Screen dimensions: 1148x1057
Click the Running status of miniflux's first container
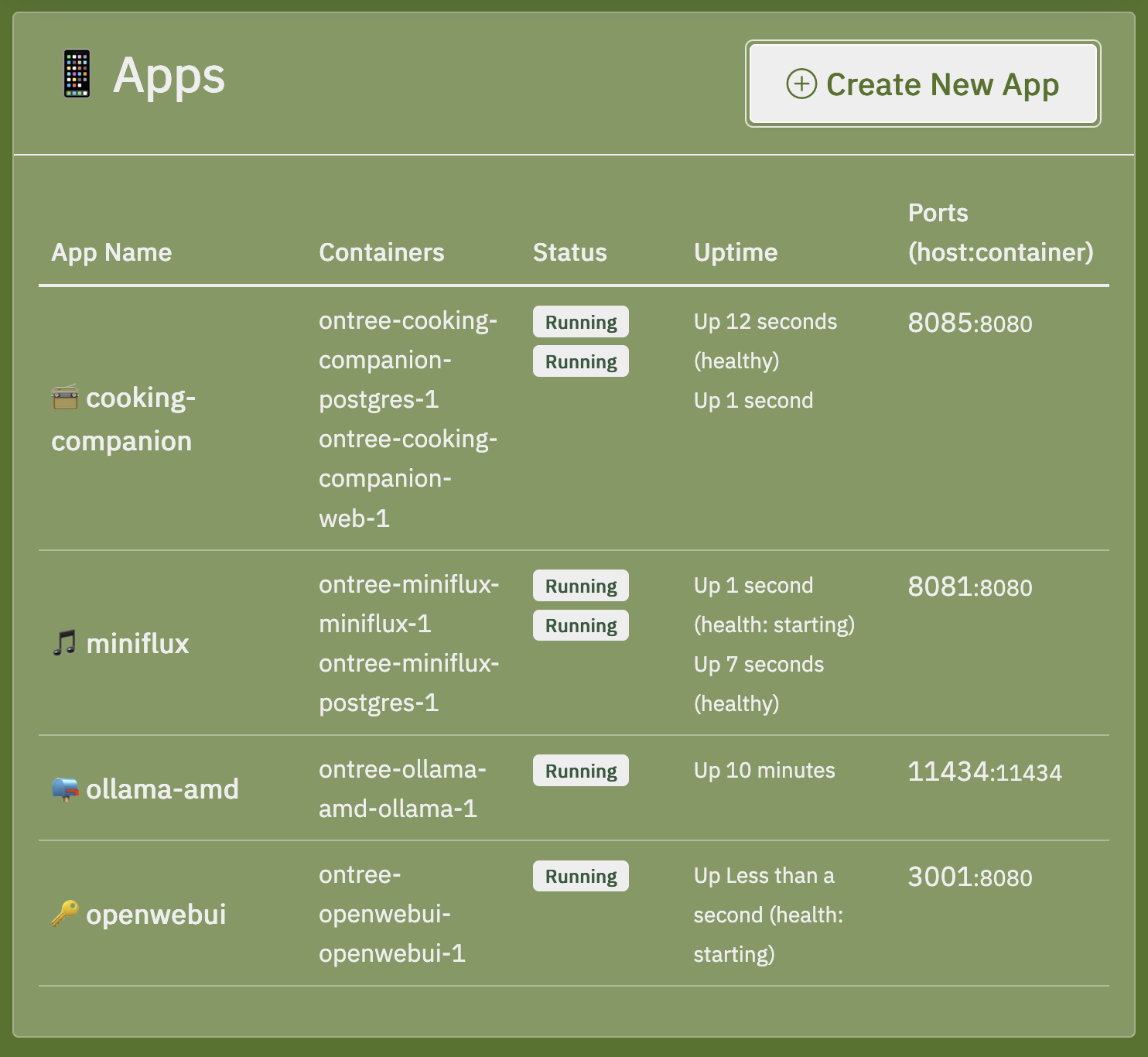[x=580, y=585]
